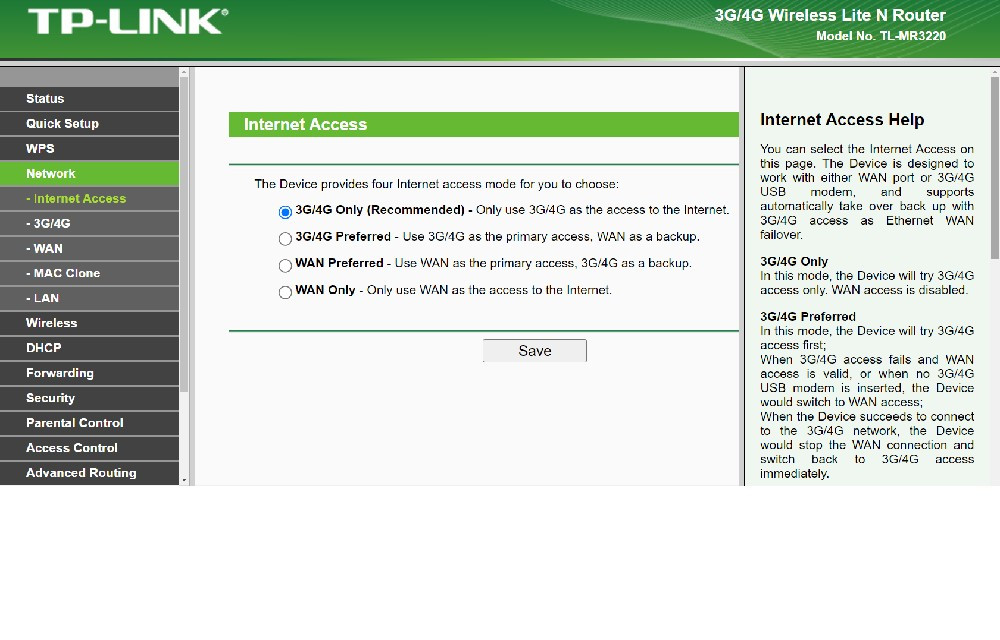
Task: Open the 3G/4G submenu entry
Action: pyautogui.click(x=52, y=224)
